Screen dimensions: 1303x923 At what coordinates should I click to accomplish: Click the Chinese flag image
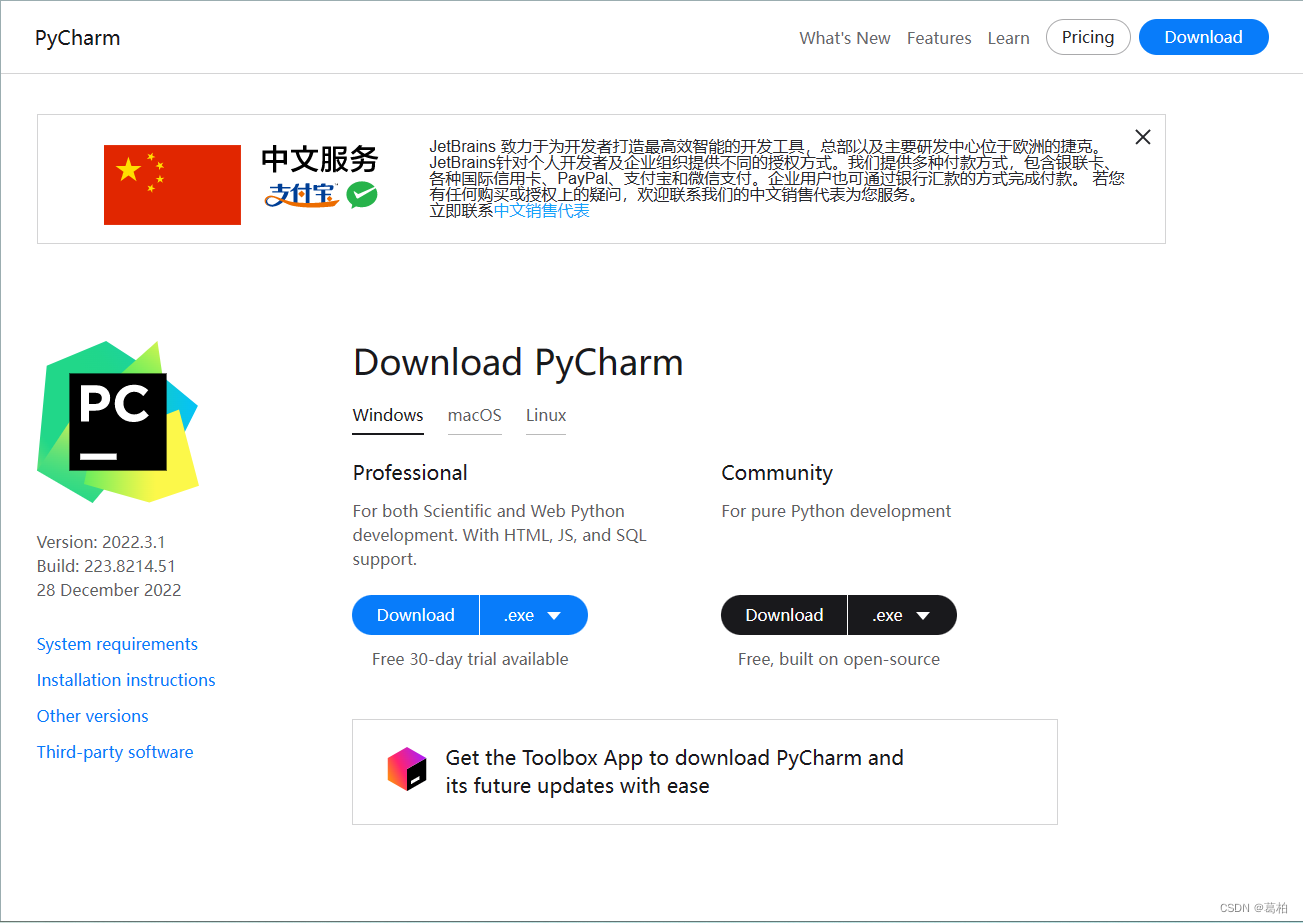tap(172, 185)
